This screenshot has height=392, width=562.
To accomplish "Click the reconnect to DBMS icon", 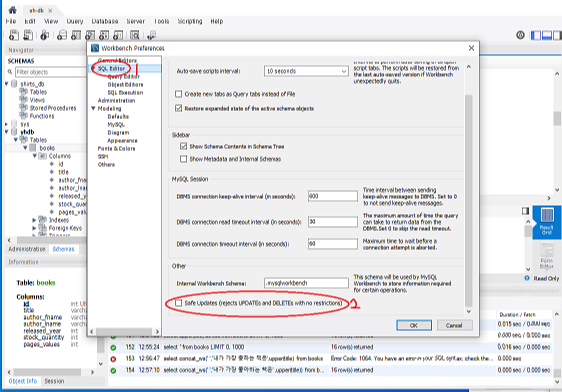I will coord(152,35).
